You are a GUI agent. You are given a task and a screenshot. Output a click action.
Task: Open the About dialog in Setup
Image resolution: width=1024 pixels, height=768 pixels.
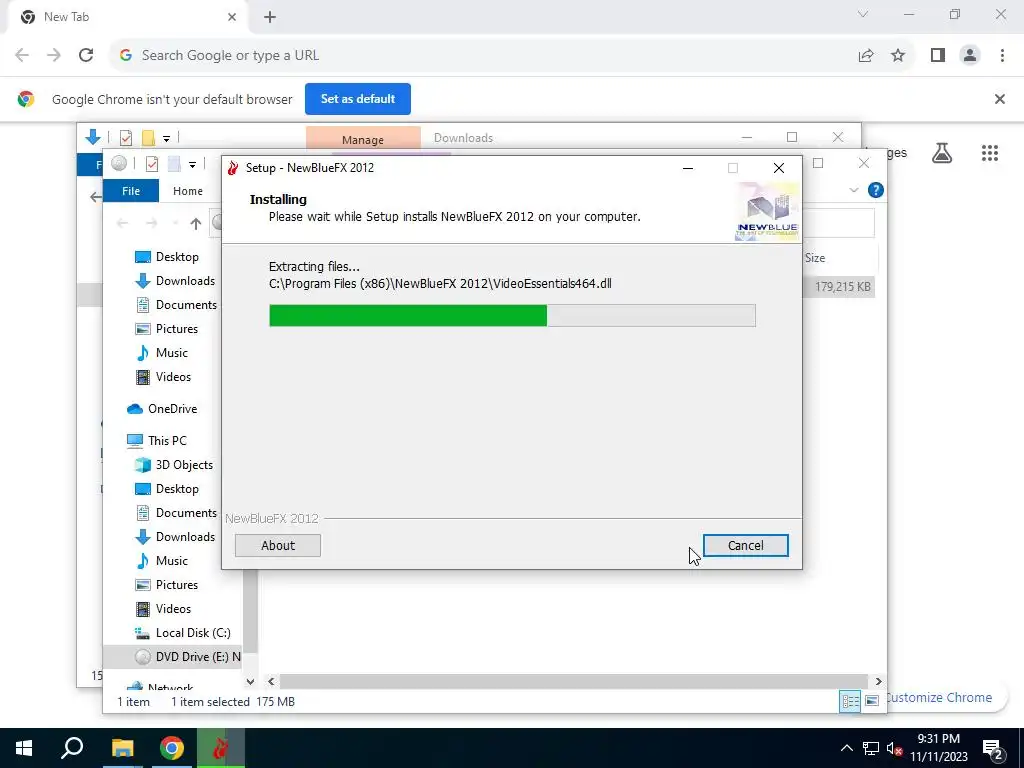[278, 545]
